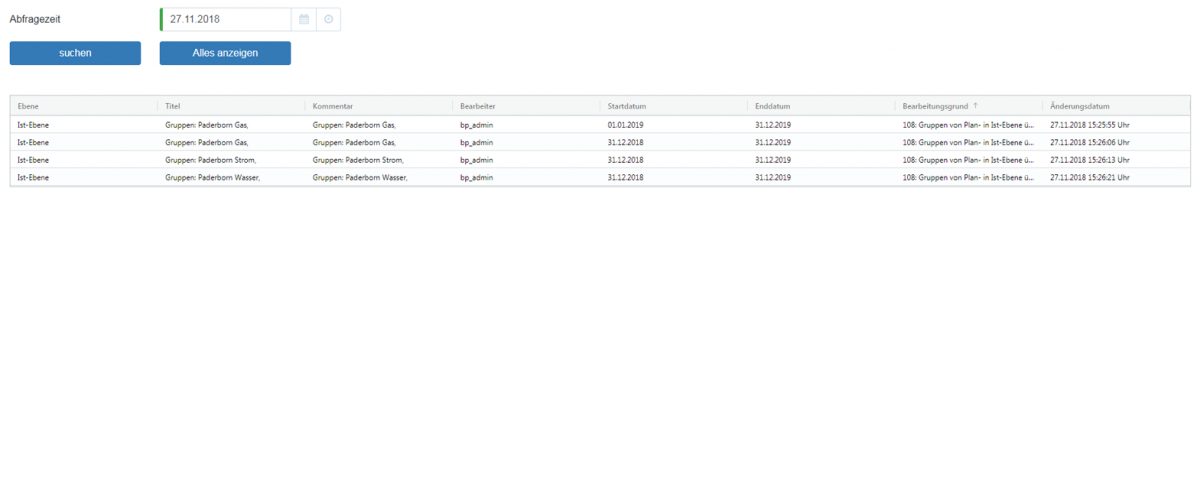Image resolution: width=1200 pixels, height=480 pixels.
Task: Sort by the Startdatum column header
Action: coord(626,106)
